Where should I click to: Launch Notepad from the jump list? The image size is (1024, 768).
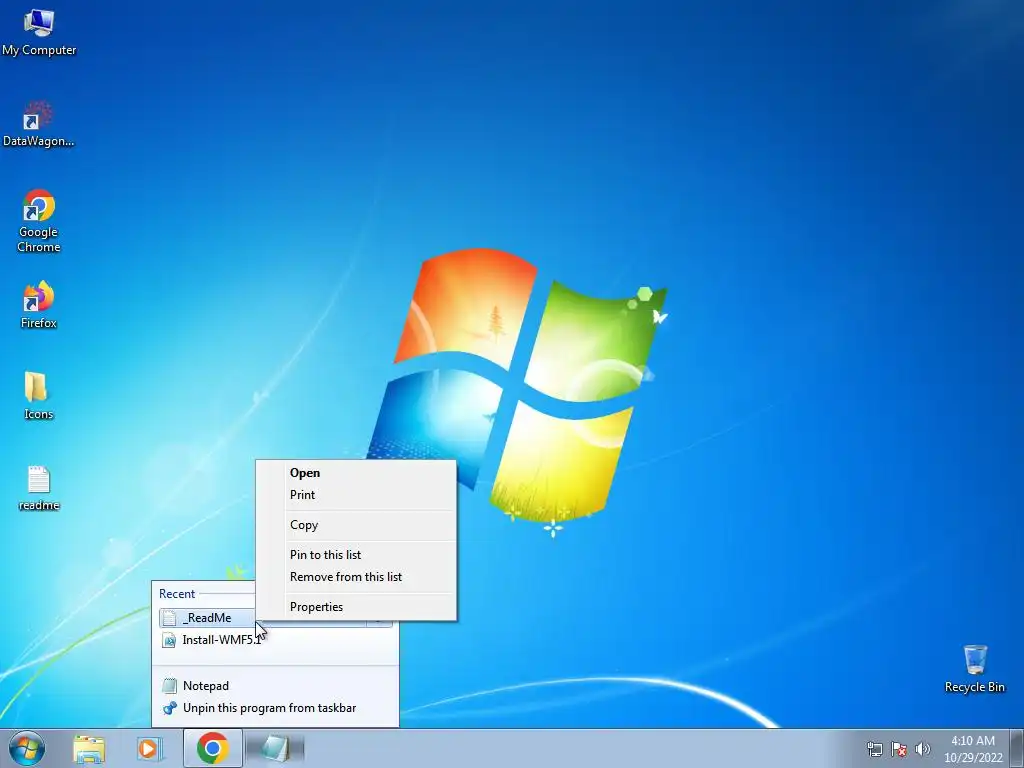point(274,686)
